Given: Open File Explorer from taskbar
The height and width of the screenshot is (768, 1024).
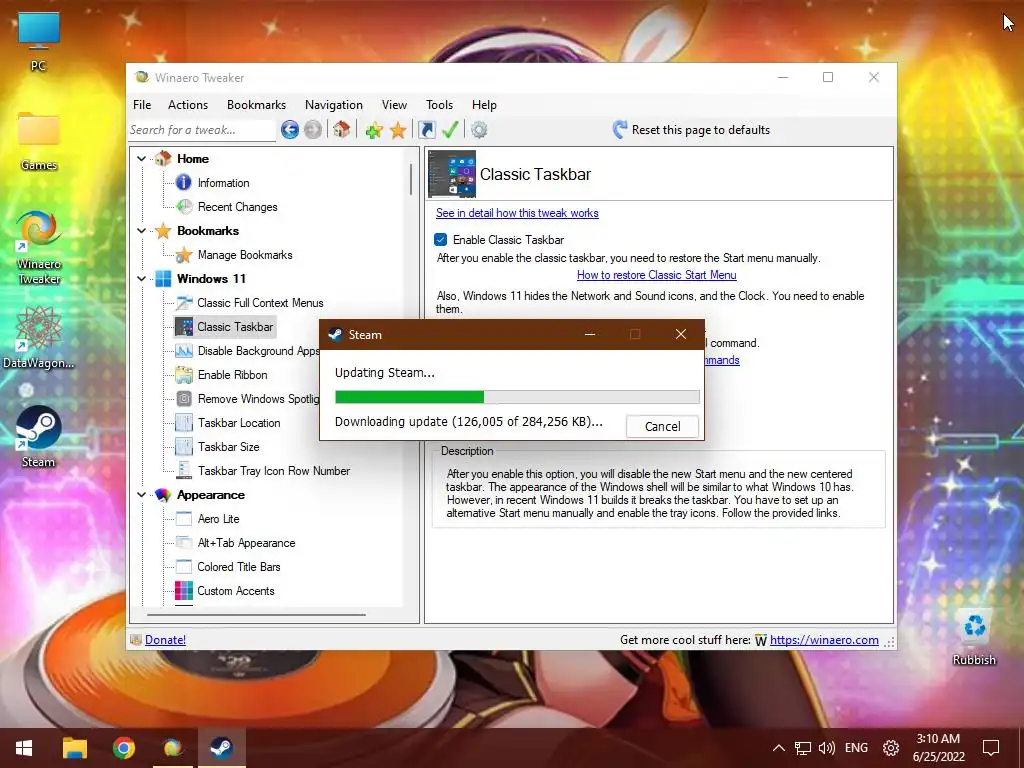Looking at the screenshot, I should tap(74, 748).
